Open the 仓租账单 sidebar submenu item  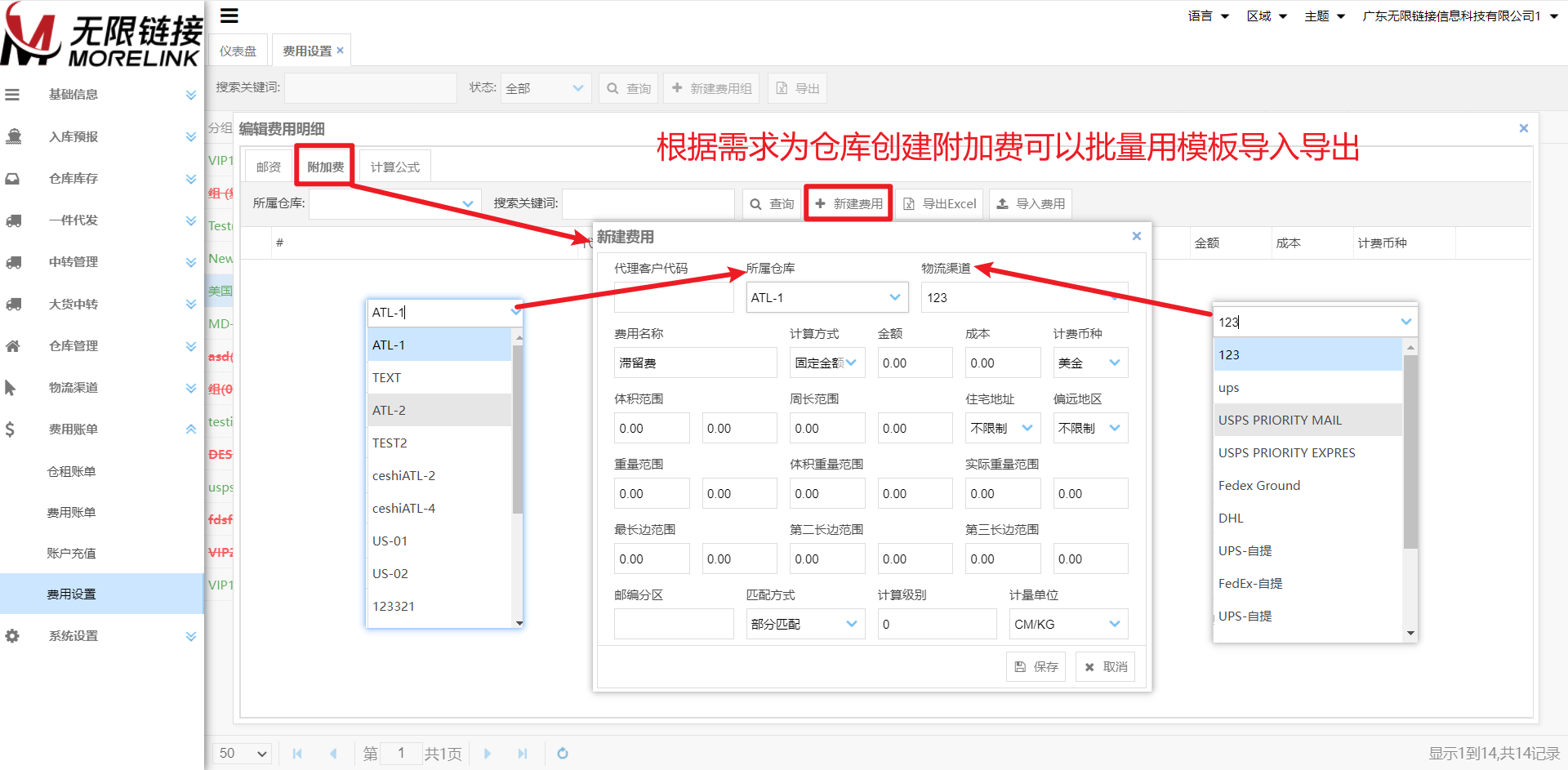(72, 471)
